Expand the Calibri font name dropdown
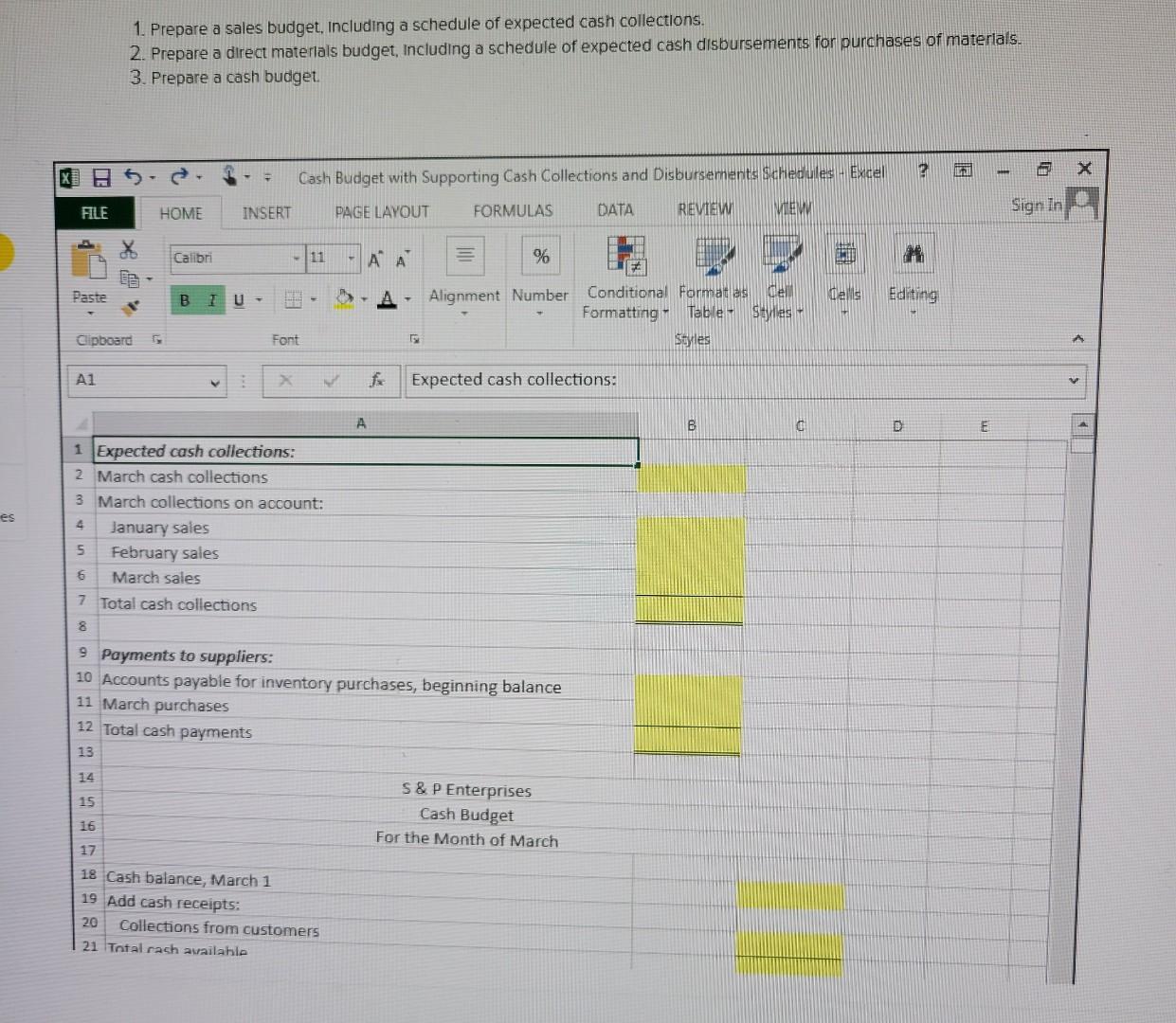The height and width of the screenshot is (1023, 1176). coord(295,257)
